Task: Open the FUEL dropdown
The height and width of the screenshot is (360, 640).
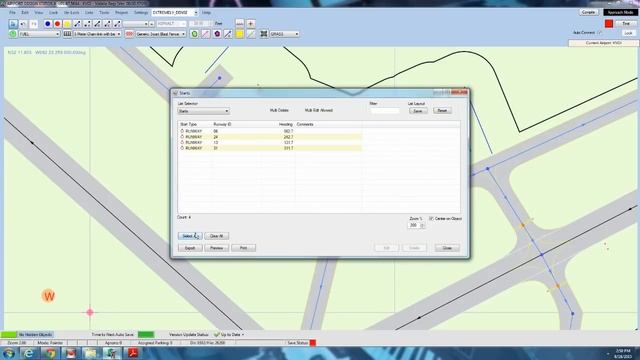Action: click(39, 34)
